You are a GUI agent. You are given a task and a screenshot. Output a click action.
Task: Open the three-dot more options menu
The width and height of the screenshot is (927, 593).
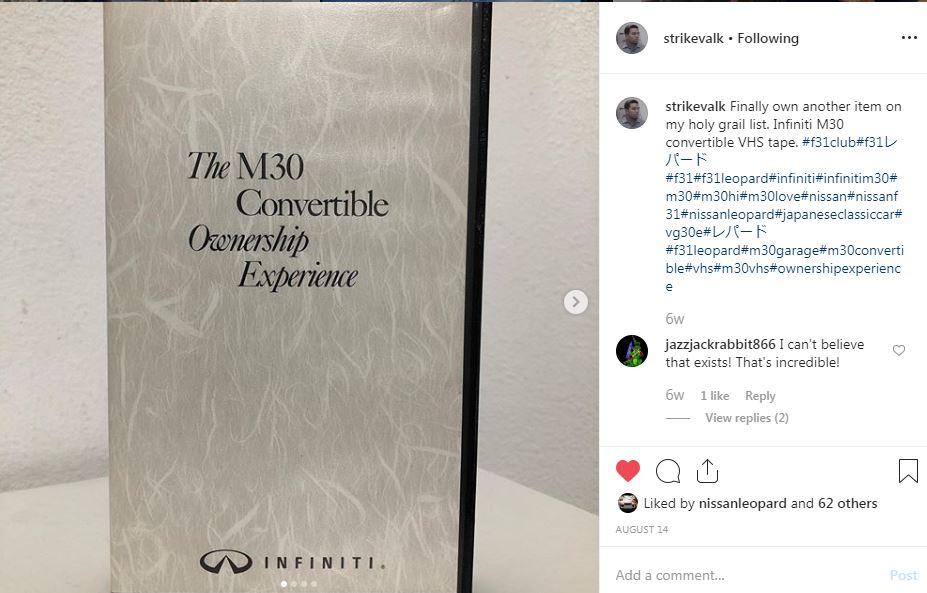(909, 38)
